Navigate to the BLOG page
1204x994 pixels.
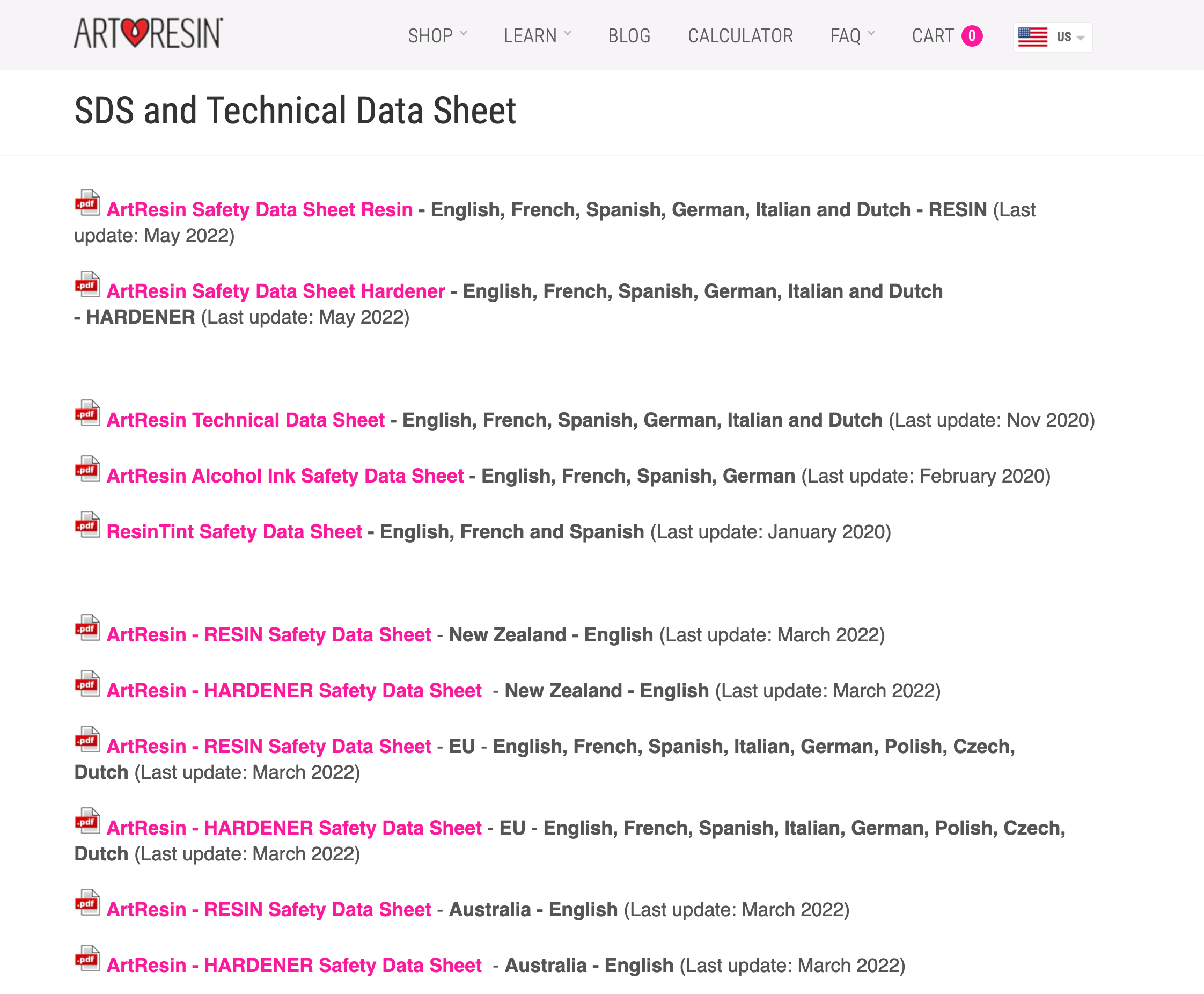pos(629,35)
